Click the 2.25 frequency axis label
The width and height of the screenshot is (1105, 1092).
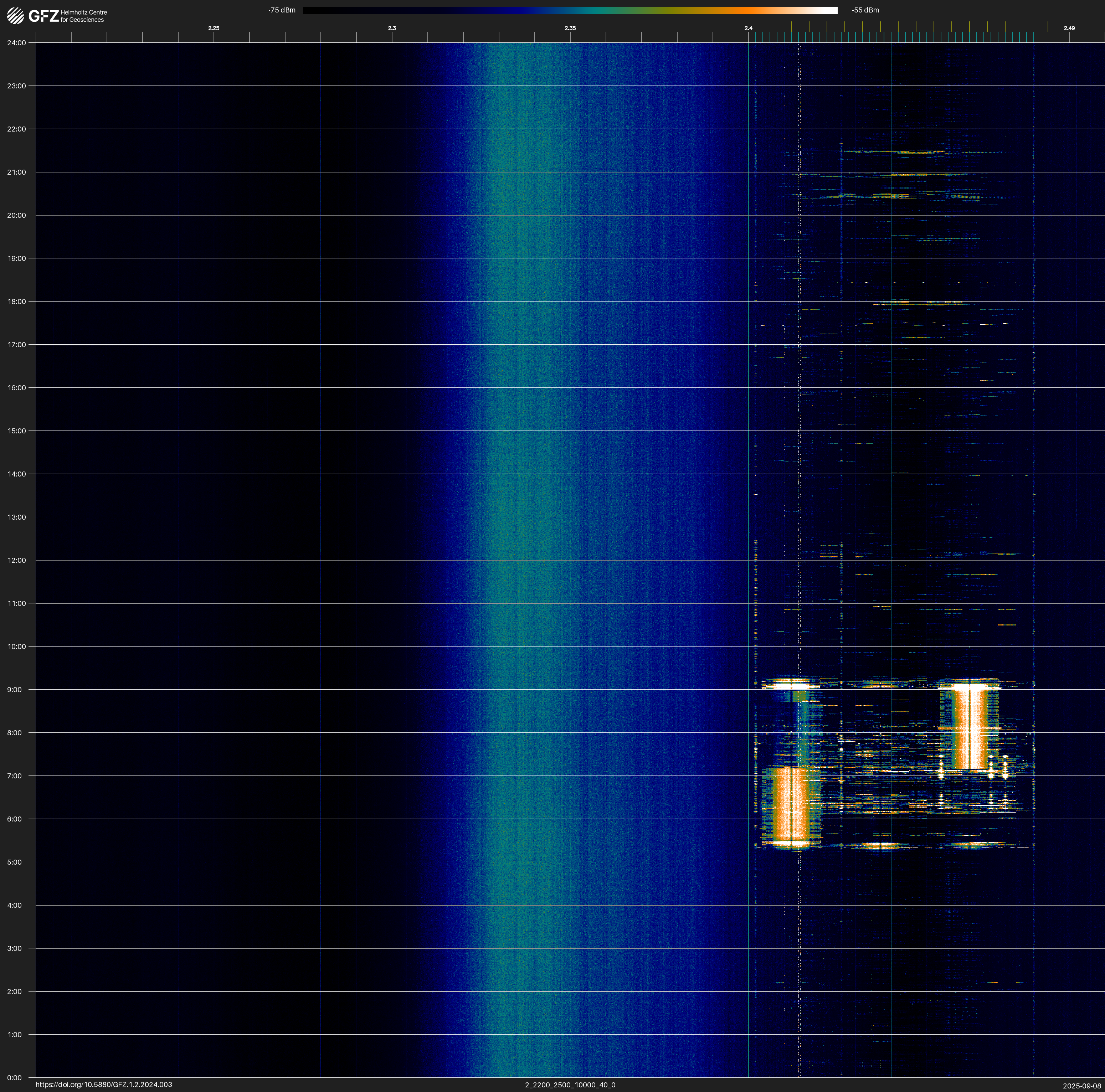coord(213,28)
